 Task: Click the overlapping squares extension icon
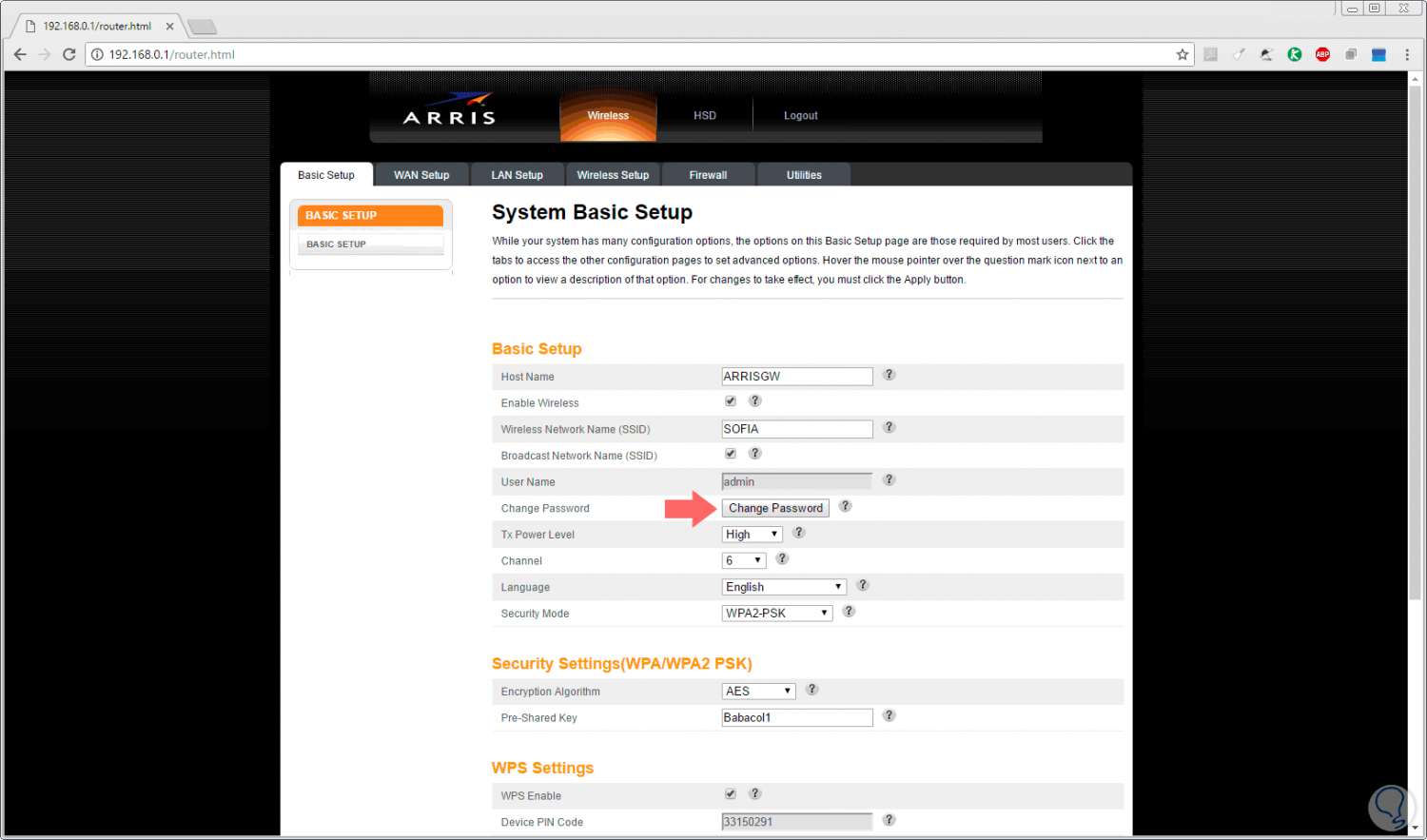click(x=1350, y=54)
